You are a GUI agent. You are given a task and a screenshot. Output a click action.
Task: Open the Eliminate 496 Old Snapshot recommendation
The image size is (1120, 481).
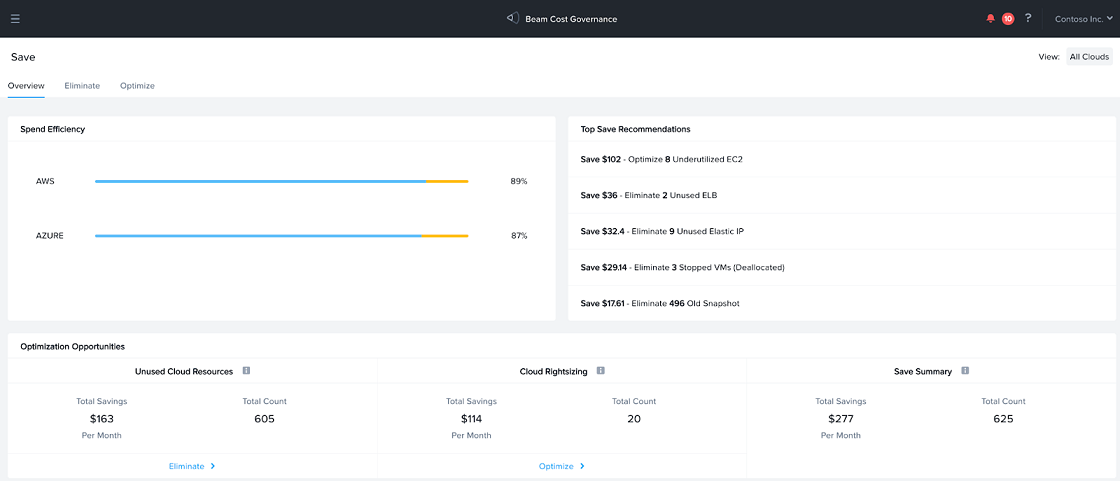point(660,303)
